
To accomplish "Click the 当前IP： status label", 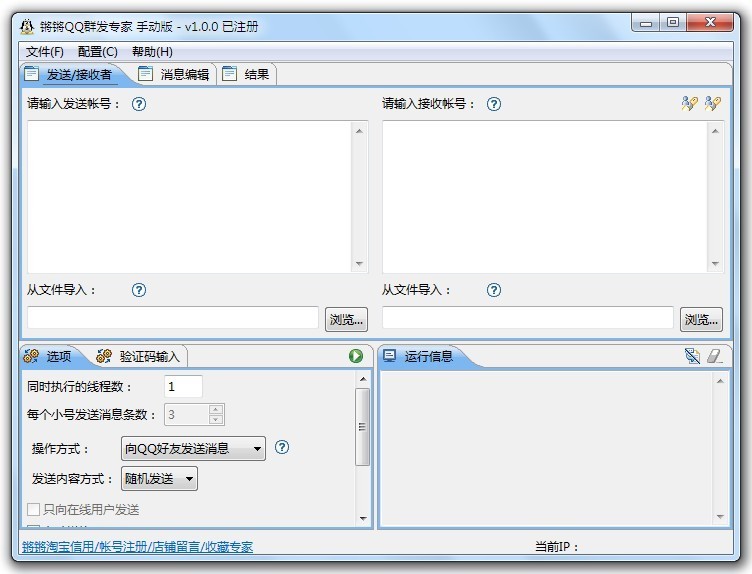I will (557, 547).
